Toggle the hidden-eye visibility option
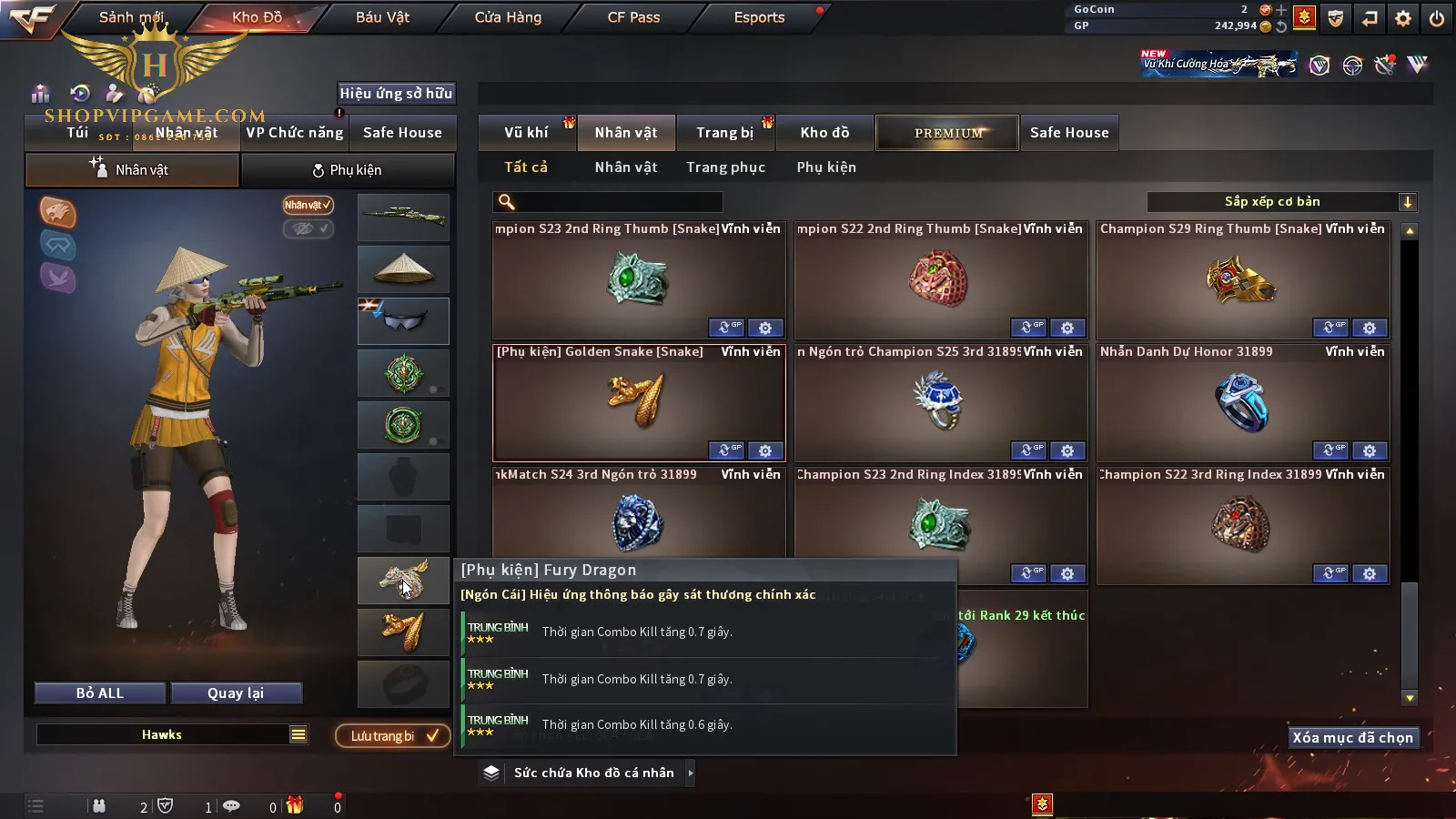 [308, 228]
